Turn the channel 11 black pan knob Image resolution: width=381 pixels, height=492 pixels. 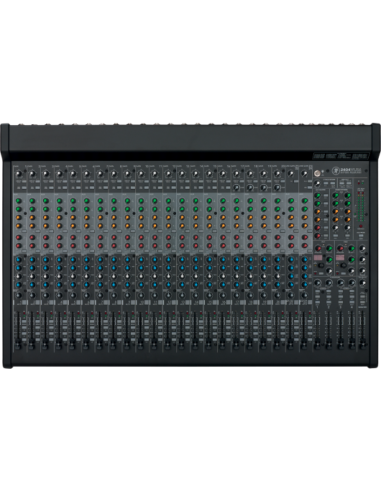(x=155, y=296)
